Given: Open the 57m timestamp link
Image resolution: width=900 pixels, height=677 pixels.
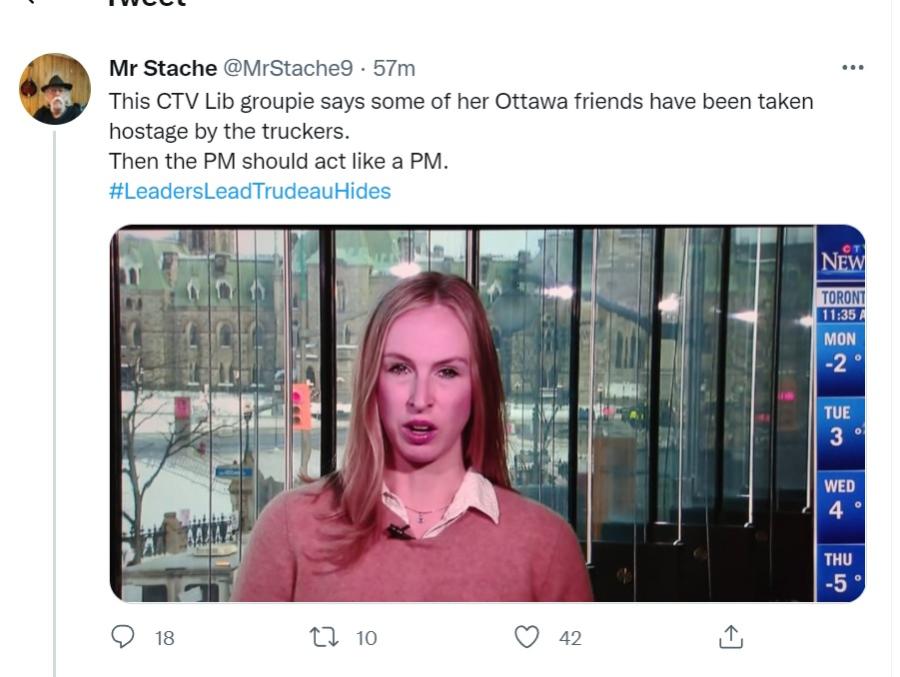Looking at the screenshot, I should tap(394, 68).
